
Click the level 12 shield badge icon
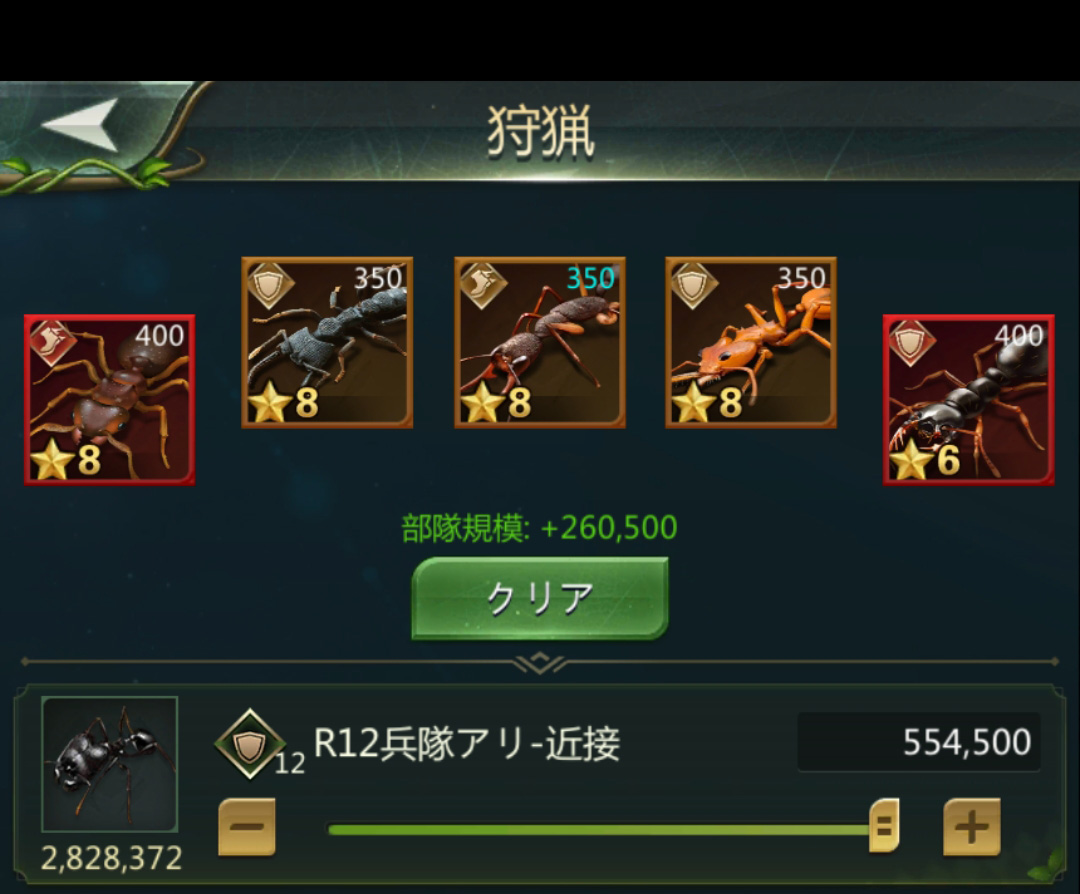[250, 744]
